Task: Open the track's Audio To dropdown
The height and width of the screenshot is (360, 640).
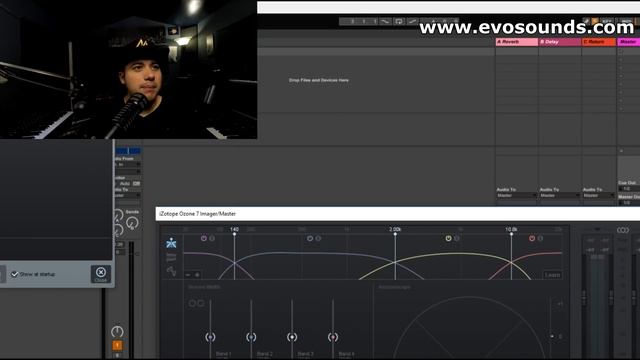Action: coord(127,196)
